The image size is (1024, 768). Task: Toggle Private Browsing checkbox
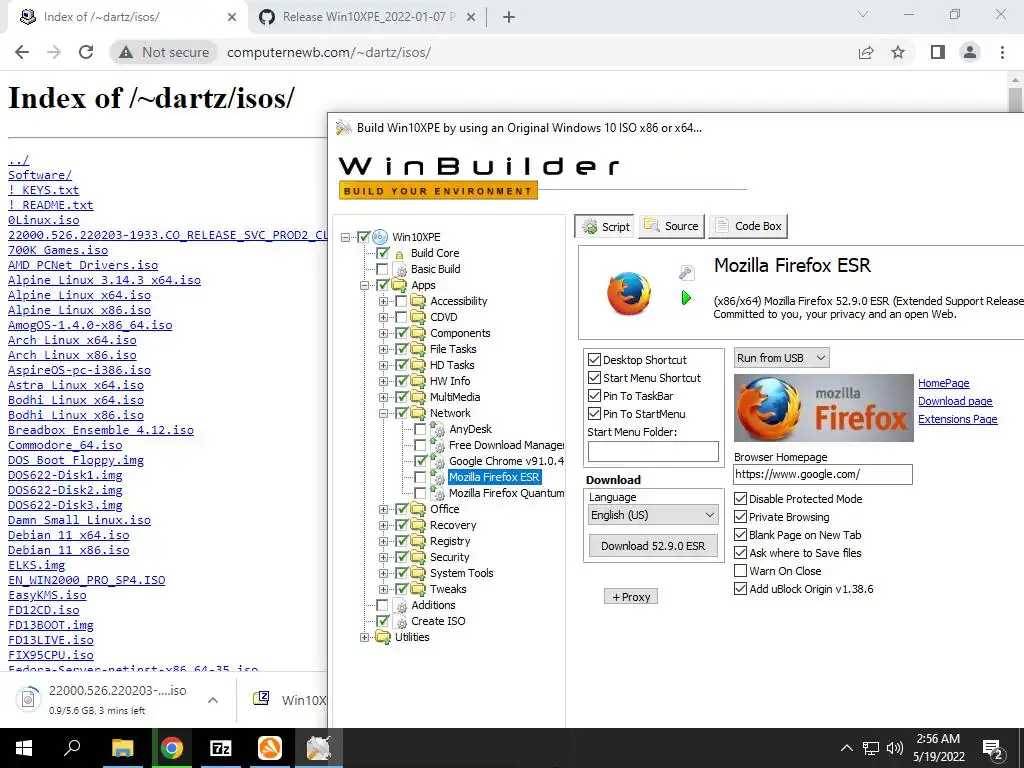[x=741, y=517]
